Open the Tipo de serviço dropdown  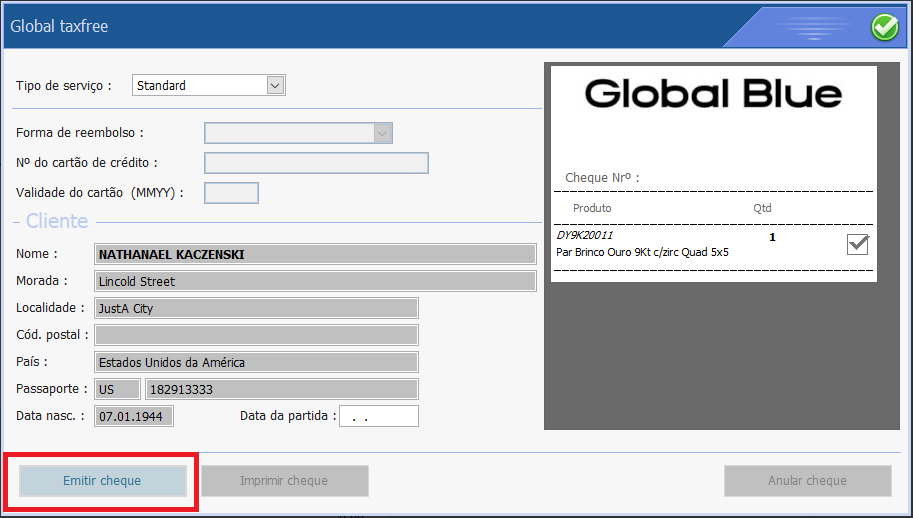[276, 86]
